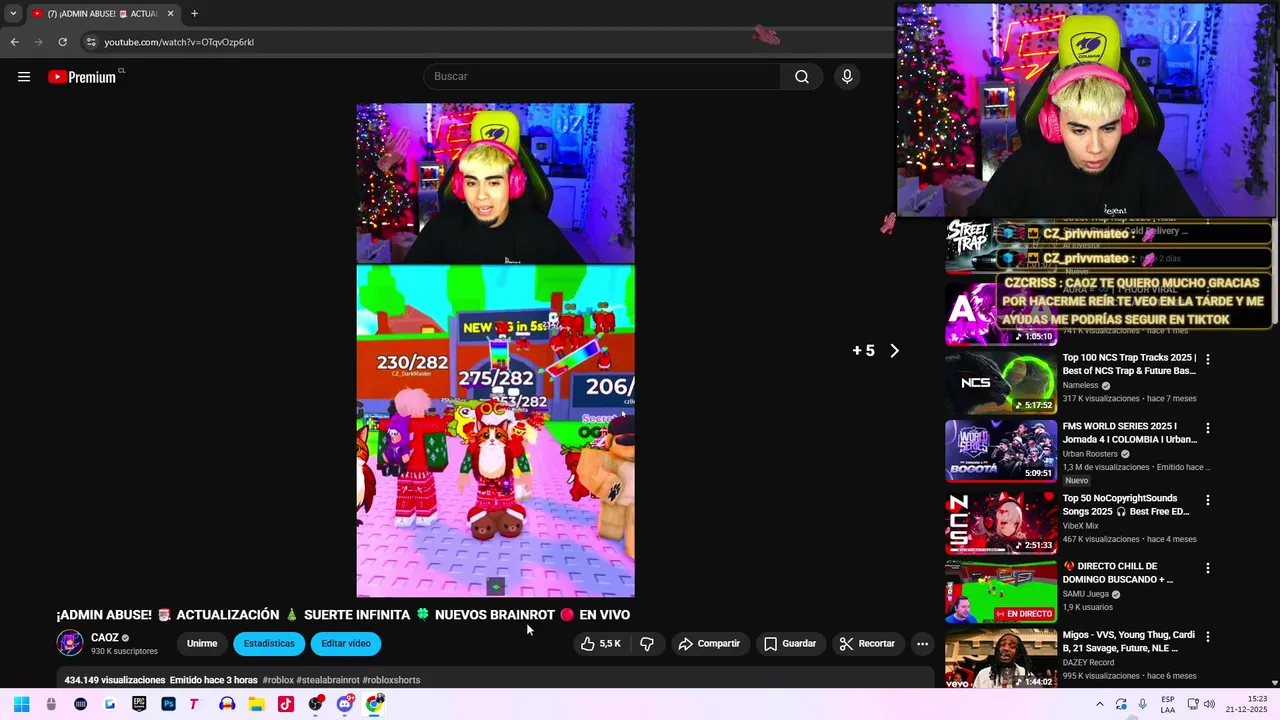Image resolution: width=1280 pixels, height=720 pixels.
Task: Open Estadísticas for the video
Action: [269, 644]
